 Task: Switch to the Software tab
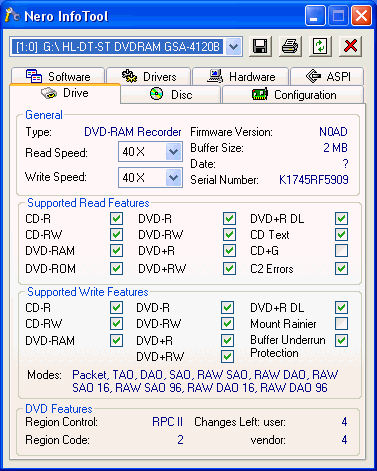(58, 76)
